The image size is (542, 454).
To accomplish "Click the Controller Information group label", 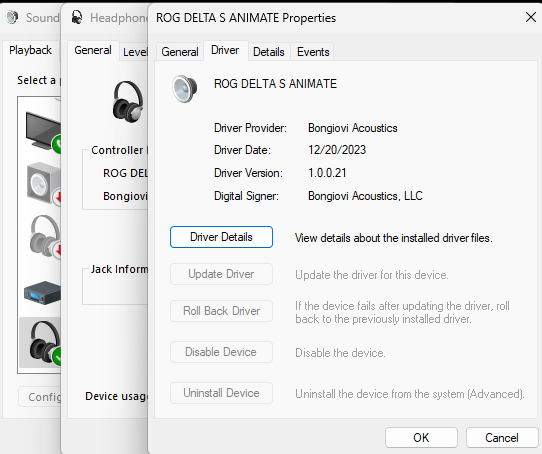I will [119, 150].
